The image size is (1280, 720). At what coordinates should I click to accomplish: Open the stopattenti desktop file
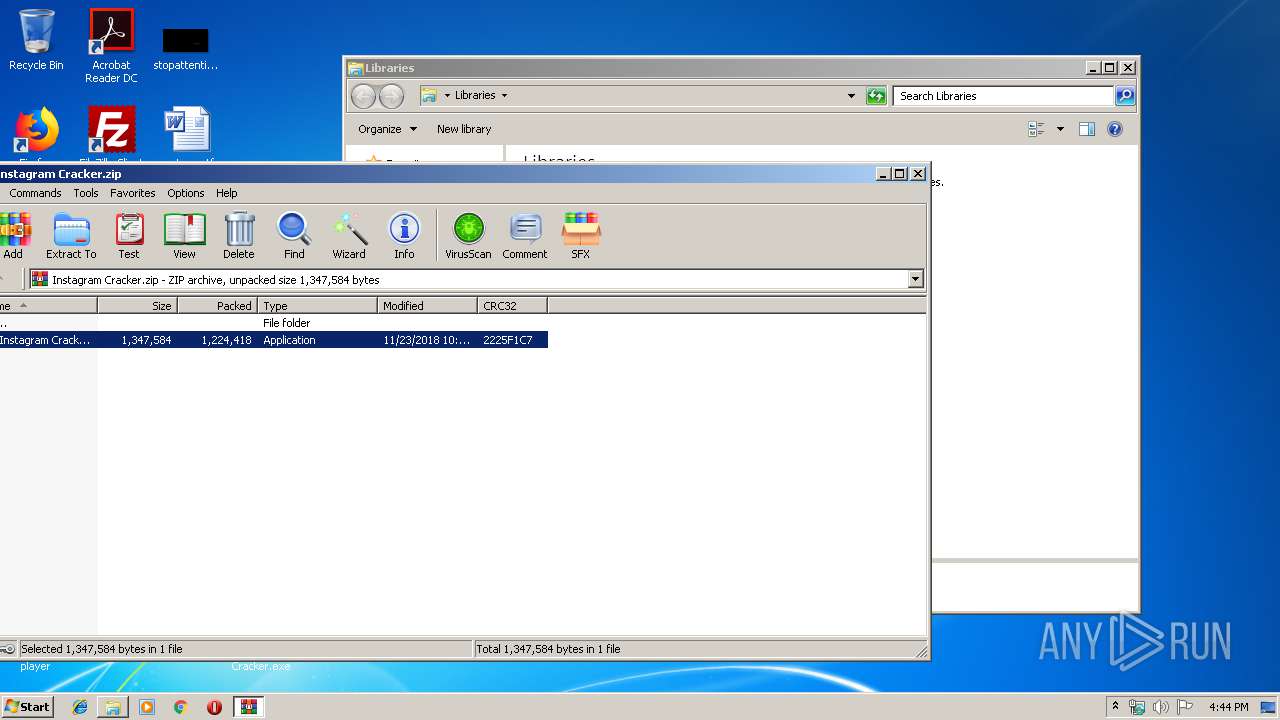pos(186,48)
